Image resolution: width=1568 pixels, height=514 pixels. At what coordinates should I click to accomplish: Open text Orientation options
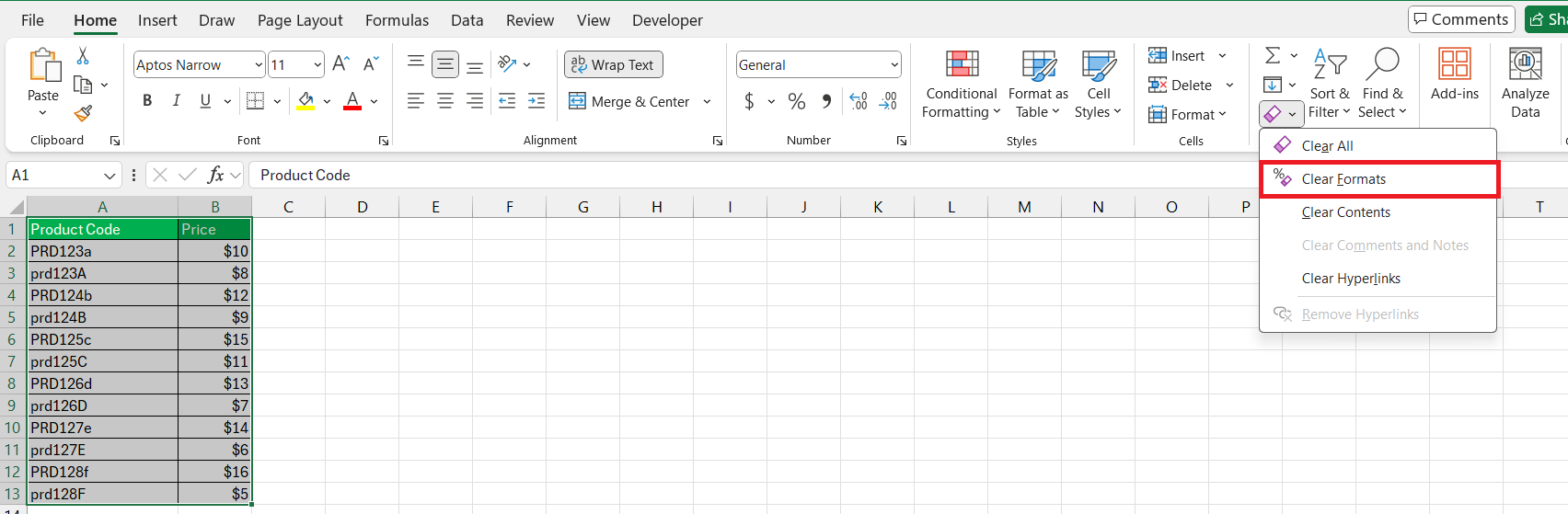508,63
